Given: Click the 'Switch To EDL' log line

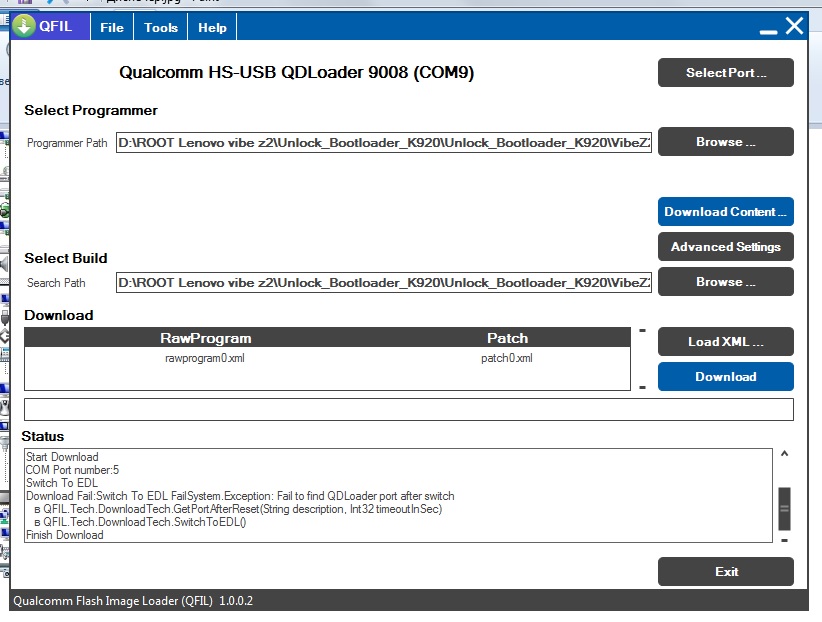Looking at the screenshot, I should [x=62, y=483].
